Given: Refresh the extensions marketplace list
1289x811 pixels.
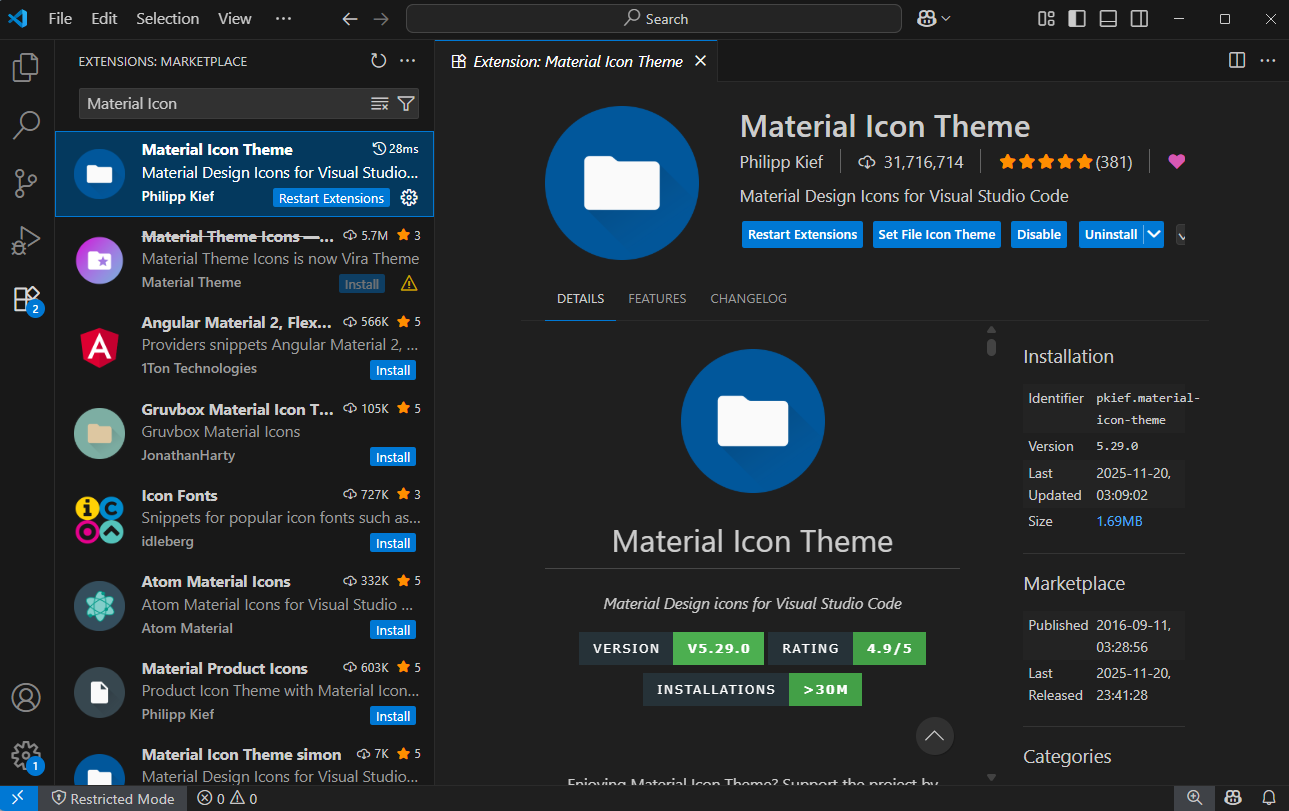Looking at the screenshot, I should click(x=378, y=61).
